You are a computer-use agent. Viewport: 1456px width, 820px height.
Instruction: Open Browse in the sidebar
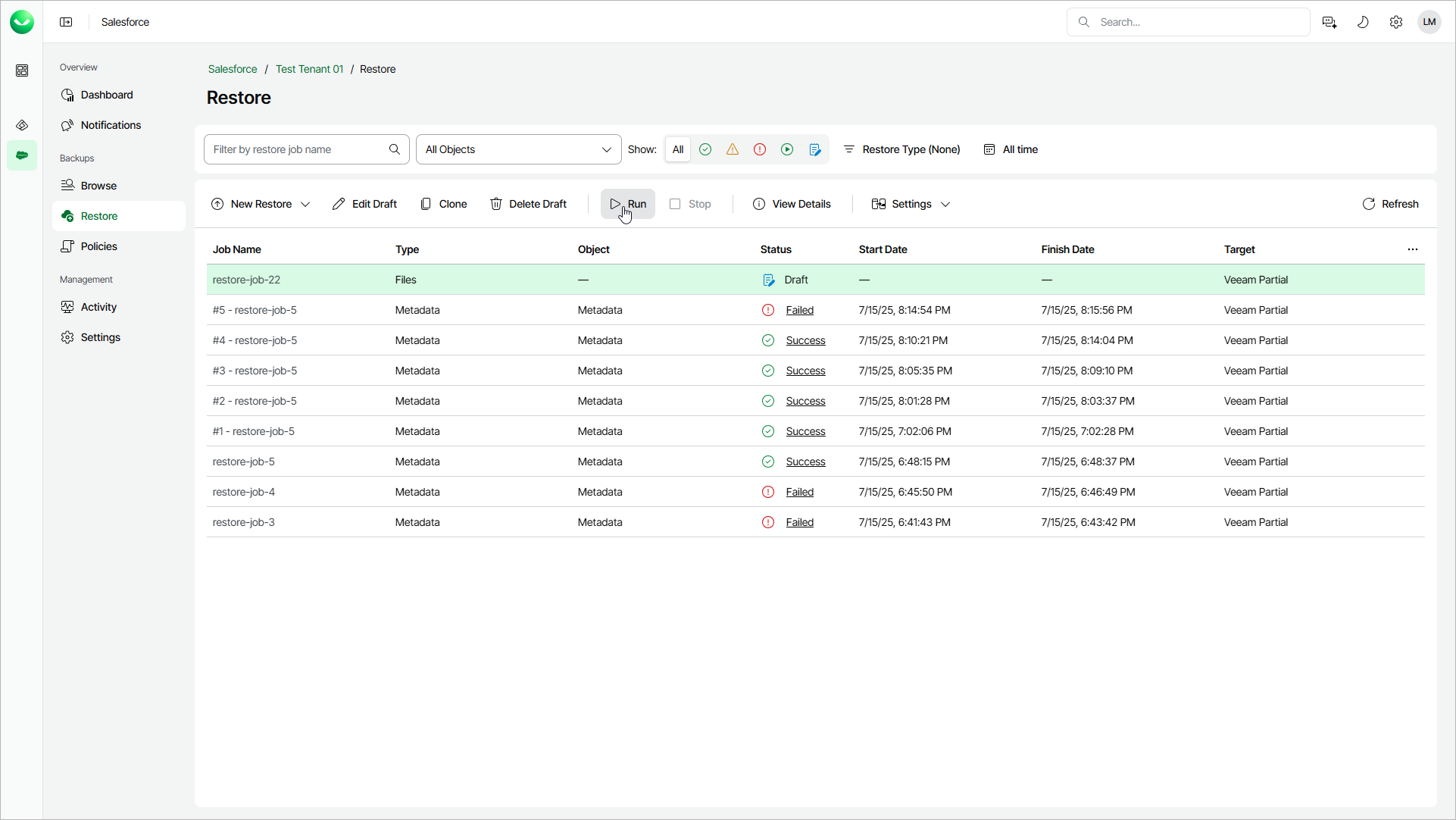click(x=98, y=186)
